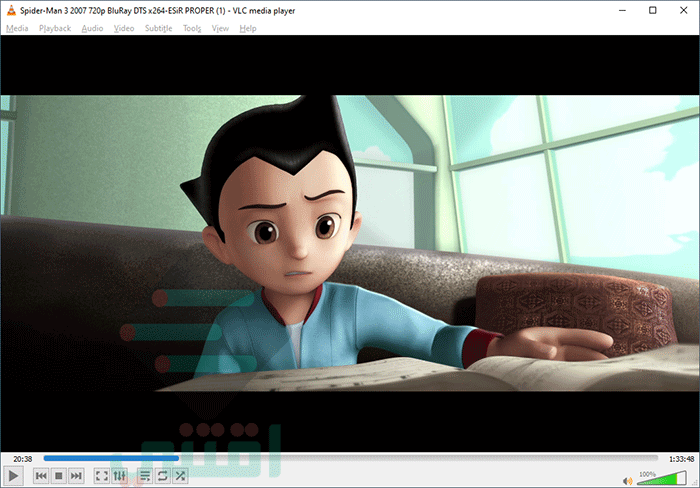Image resolution: width=700 pixels, height=488 pixels.
Task: Click the VLC cone icon in title bar
Action: (x=11, y=10)
